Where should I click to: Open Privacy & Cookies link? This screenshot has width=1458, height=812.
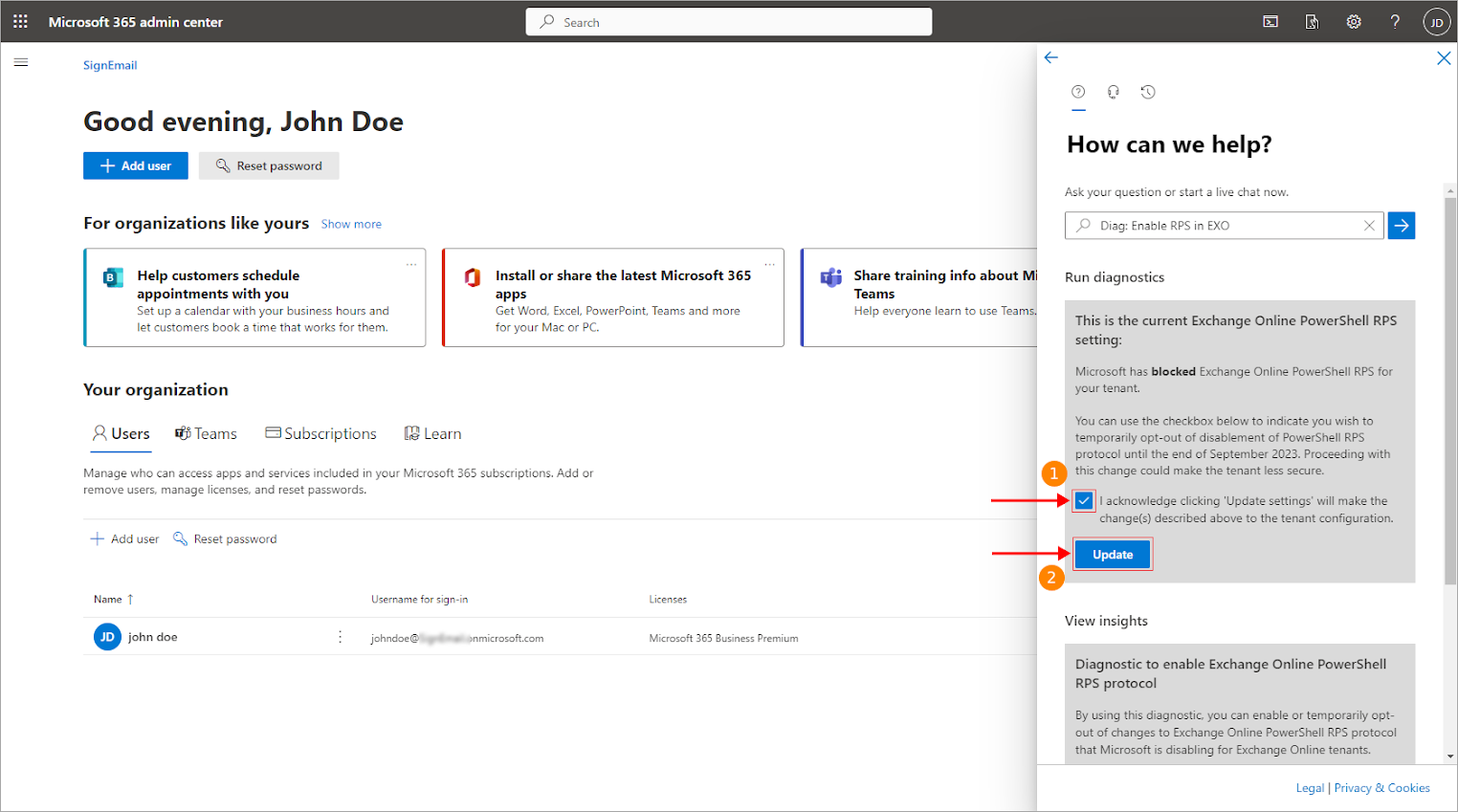(1382, 788)
